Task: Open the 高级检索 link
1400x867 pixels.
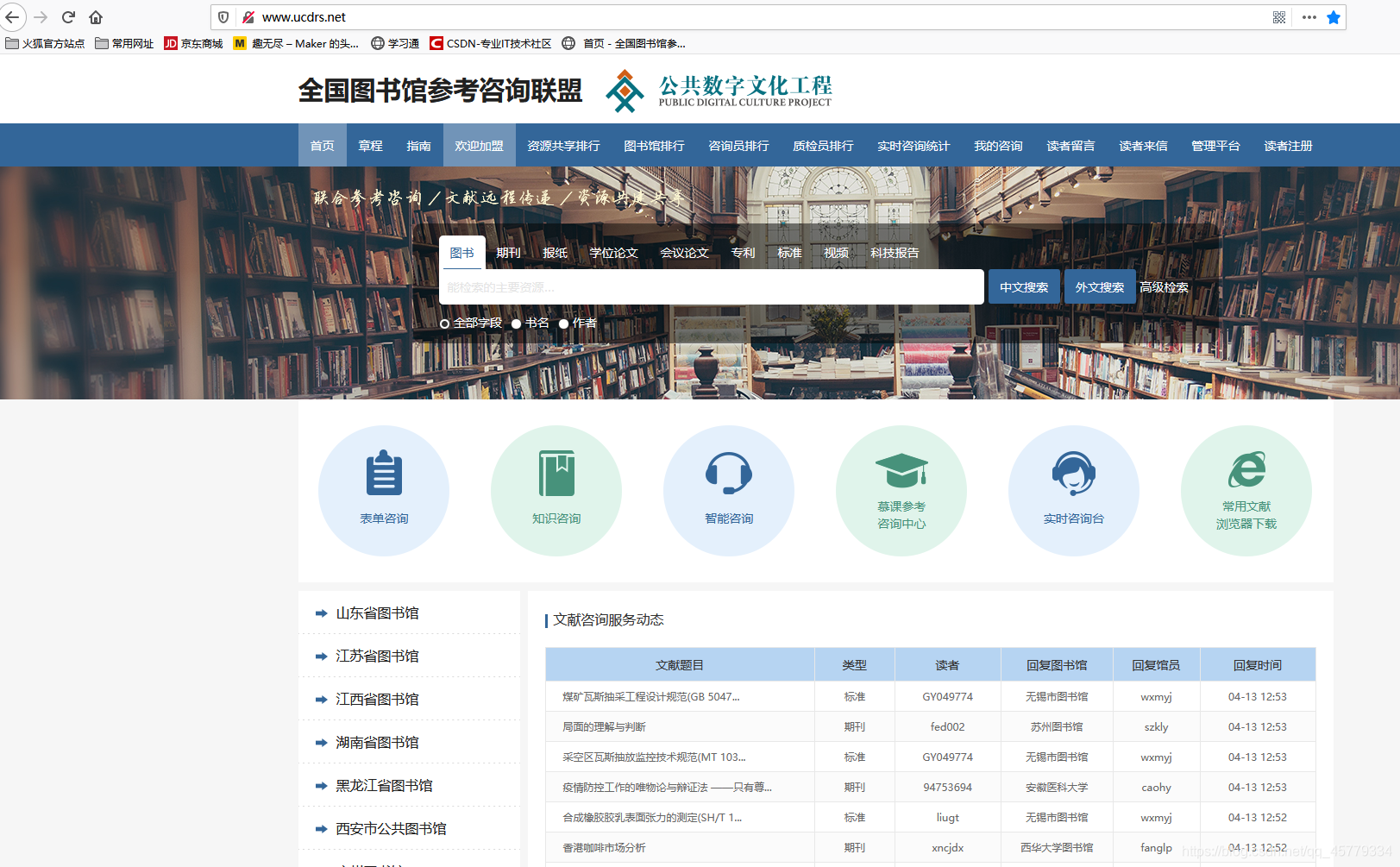Action: [x=1165, y=287]
